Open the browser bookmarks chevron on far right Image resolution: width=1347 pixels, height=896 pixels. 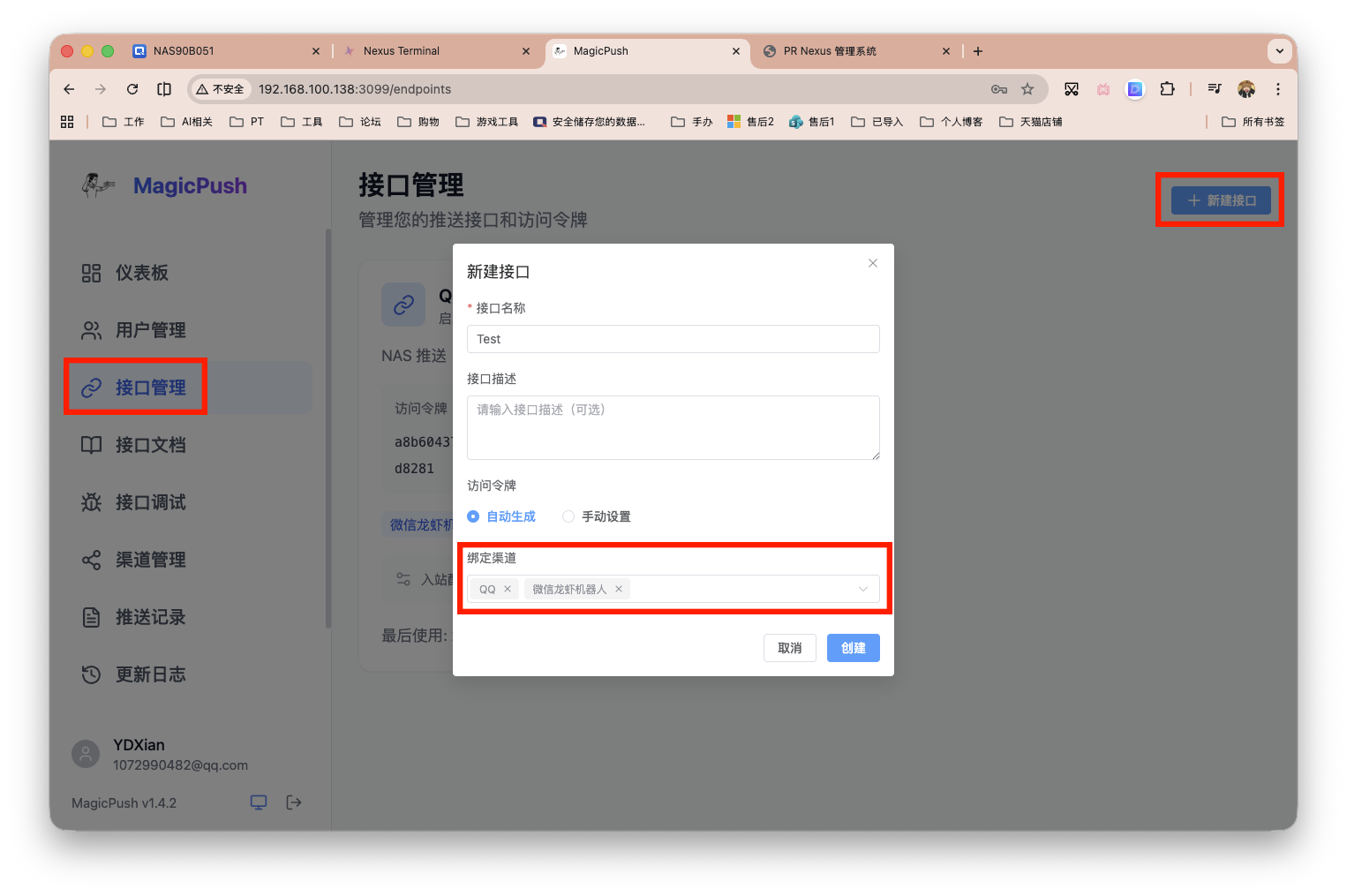pyautogui.click(x=1280, y=51)
